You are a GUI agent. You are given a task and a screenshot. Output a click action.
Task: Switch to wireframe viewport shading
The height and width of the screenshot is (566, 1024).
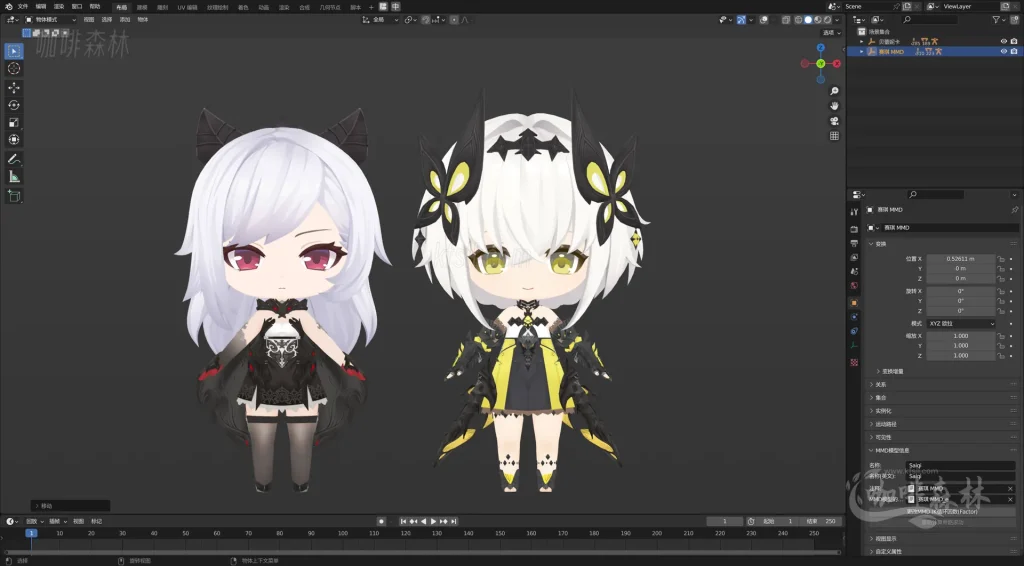[x=798, y=20]
